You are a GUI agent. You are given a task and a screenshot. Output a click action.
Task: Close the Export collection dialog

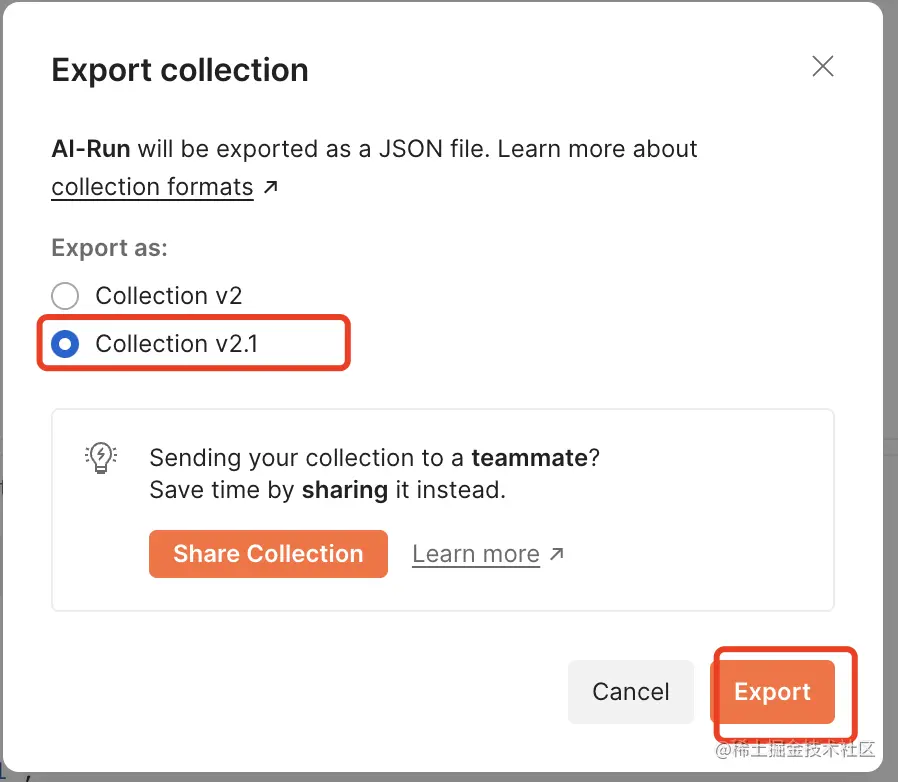click(822, 67)
